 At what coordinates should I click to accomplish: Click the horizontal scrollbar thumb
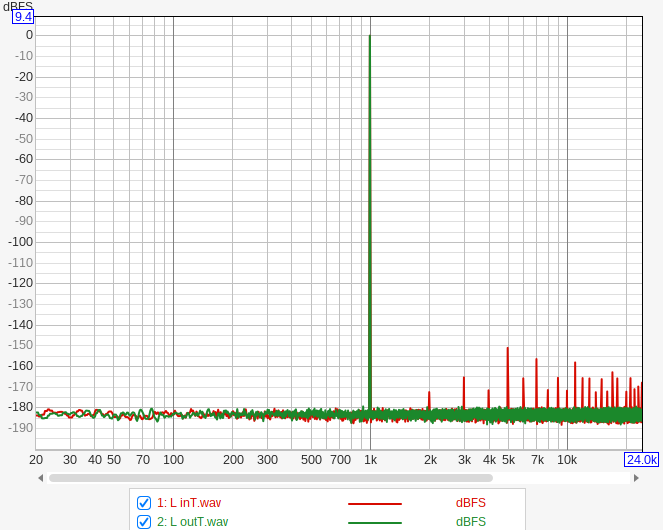pos(271,478)
